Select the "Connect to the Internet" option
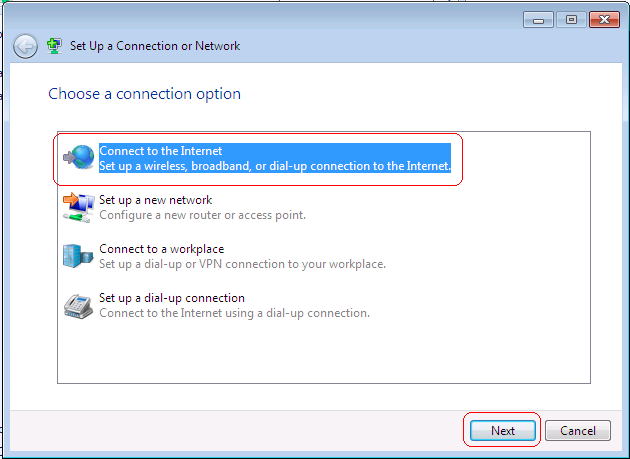630x459 pixels. [x=160, y=151]
